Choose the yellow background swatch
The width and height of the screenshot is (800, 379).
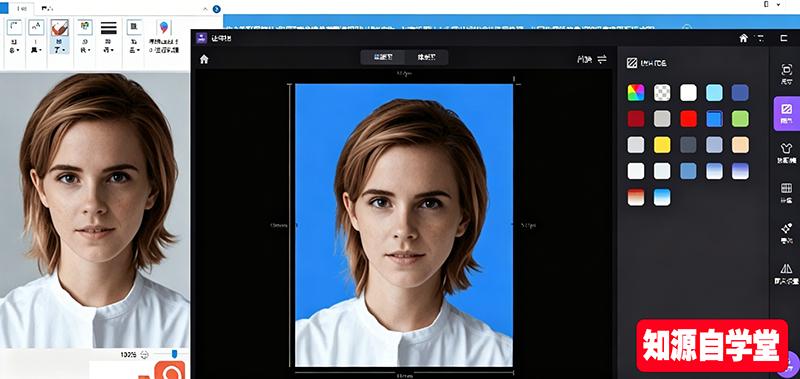click(x=662, y=145)
